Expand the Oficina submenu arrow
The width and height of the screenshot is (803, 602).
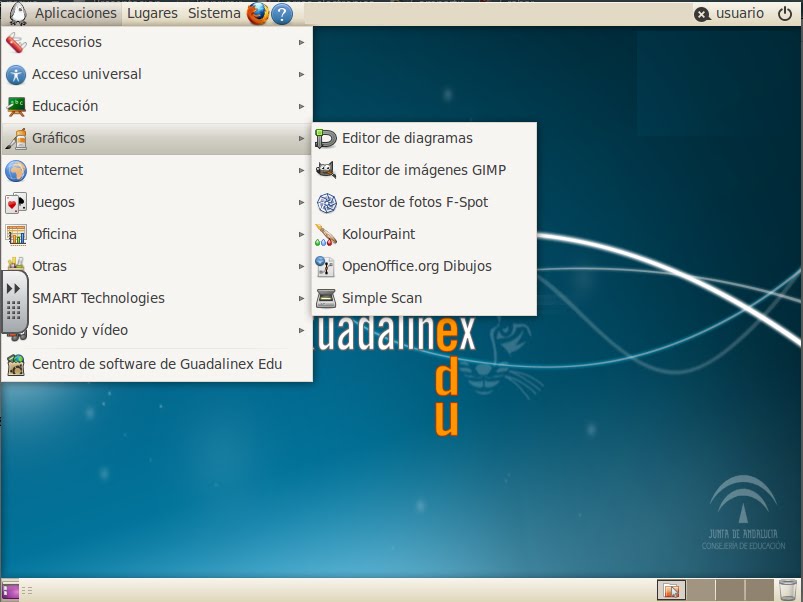click(x=302, y=234)
